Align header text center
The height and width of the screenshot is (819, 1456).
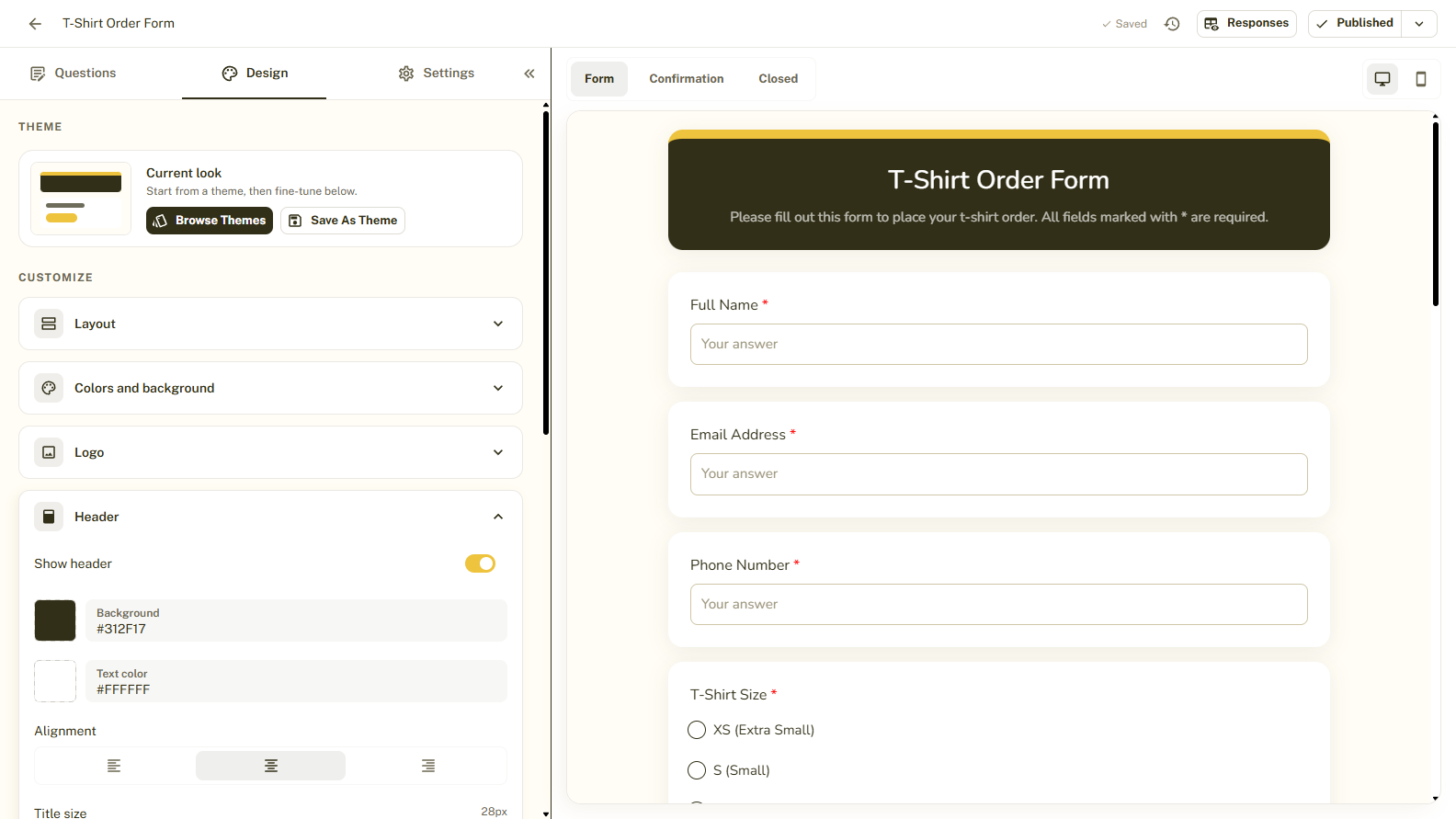click(x=270, y=766)
